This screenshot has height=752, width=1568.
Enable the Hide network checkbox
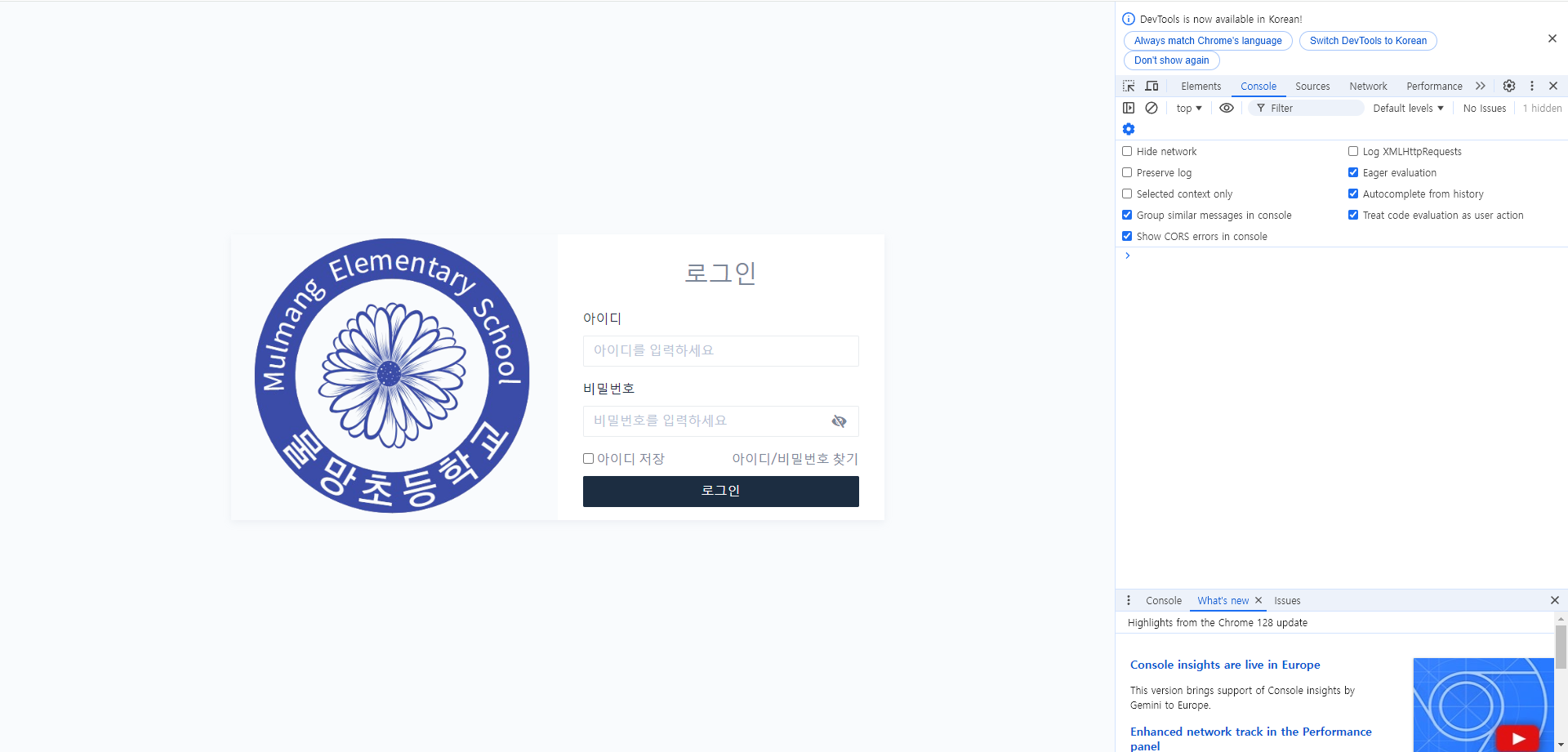[x=1127, y=151]
